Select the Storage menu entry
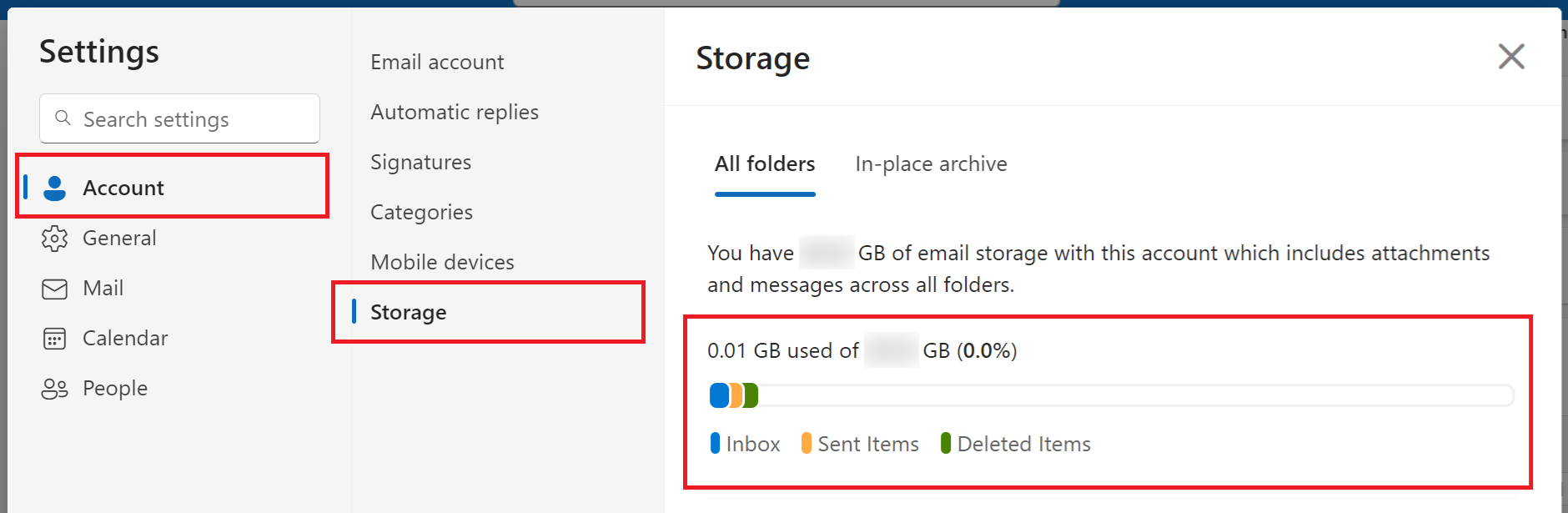Viewport: 1568px width, 513px height. point(489,312)
